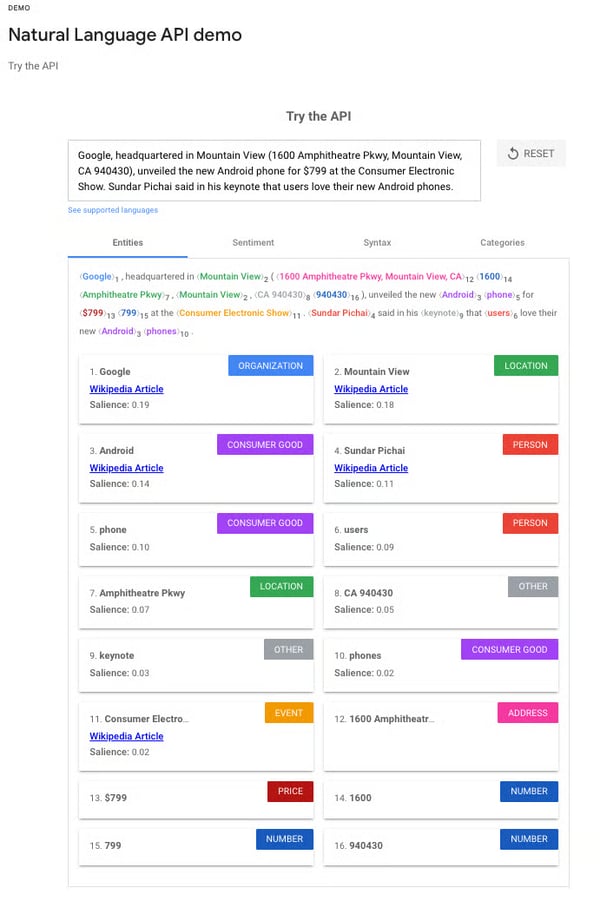Click the 4. Sundar Pichai card title
This screenshot has width=600, height=901.
370,450
